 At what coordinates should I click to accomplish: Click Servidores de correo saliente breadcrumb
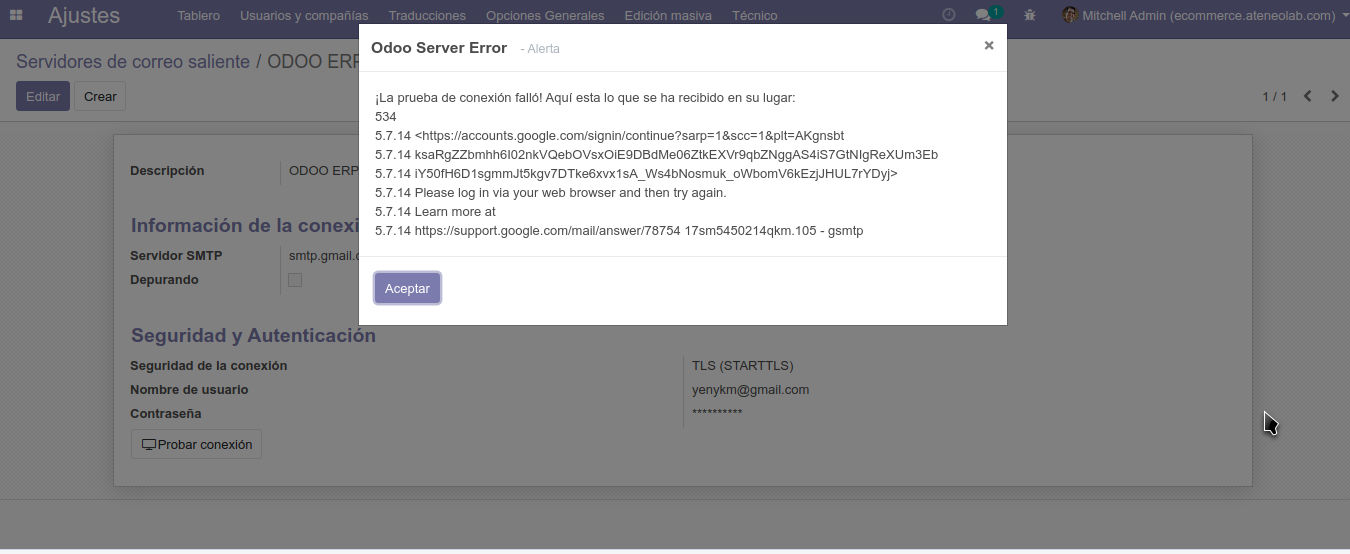click(133, 62)
